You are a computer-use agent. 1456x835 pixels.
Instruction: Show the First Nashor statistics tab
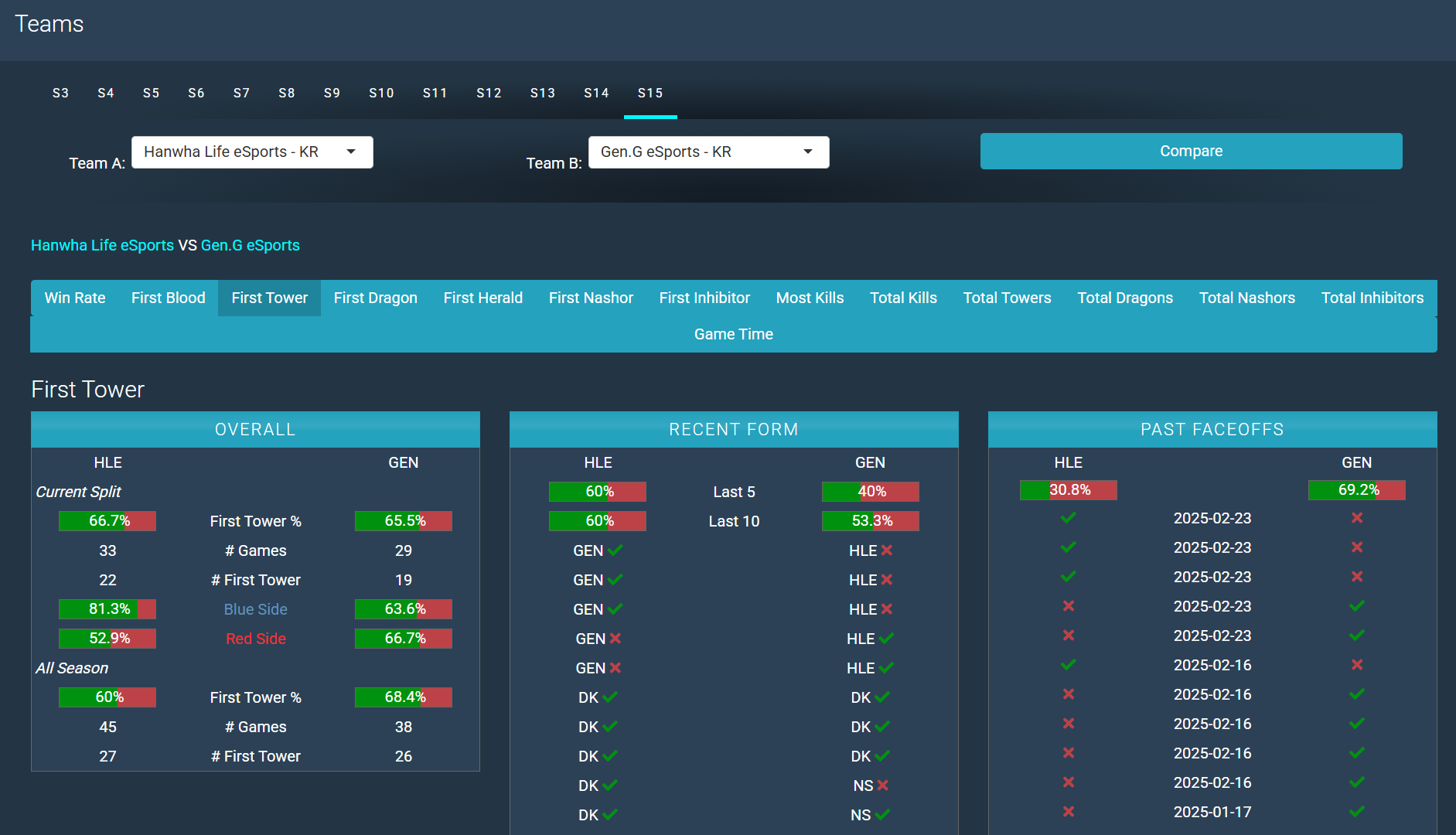pyautogui.click(x=591, y=298)
